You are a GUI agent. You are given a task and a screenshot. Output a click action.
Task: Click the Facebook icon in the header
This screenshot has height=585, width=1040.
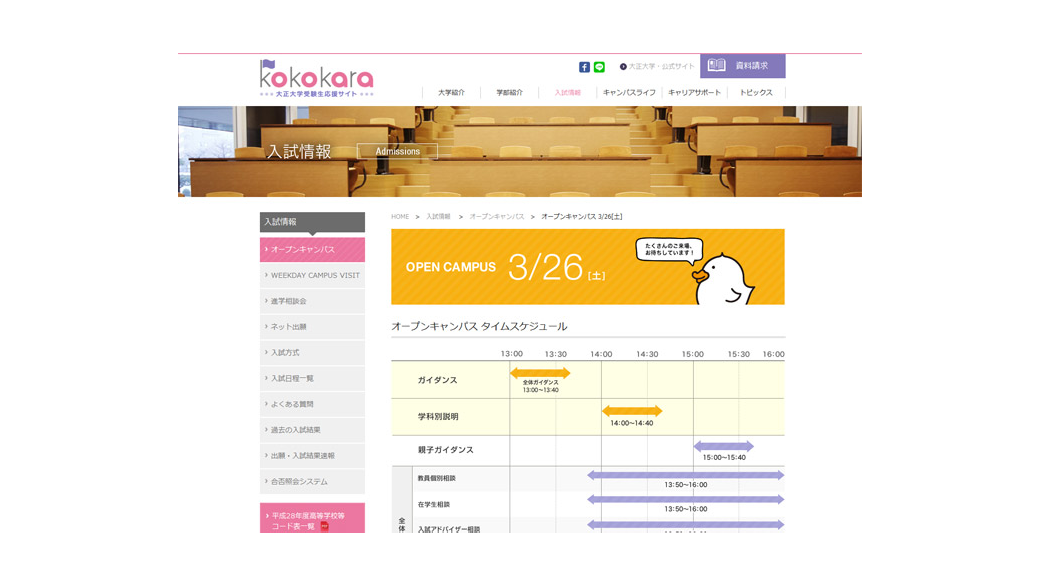[x=584, y=66]
